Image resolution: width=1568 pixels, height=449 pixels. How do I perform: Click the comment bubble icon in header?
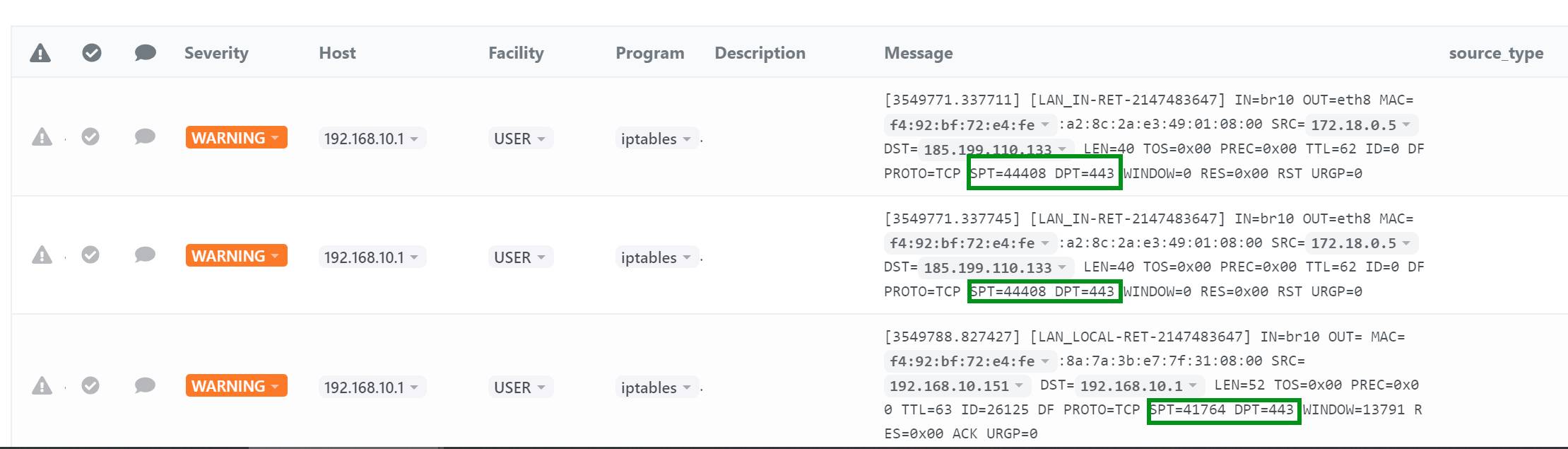[x=145, y=53]
